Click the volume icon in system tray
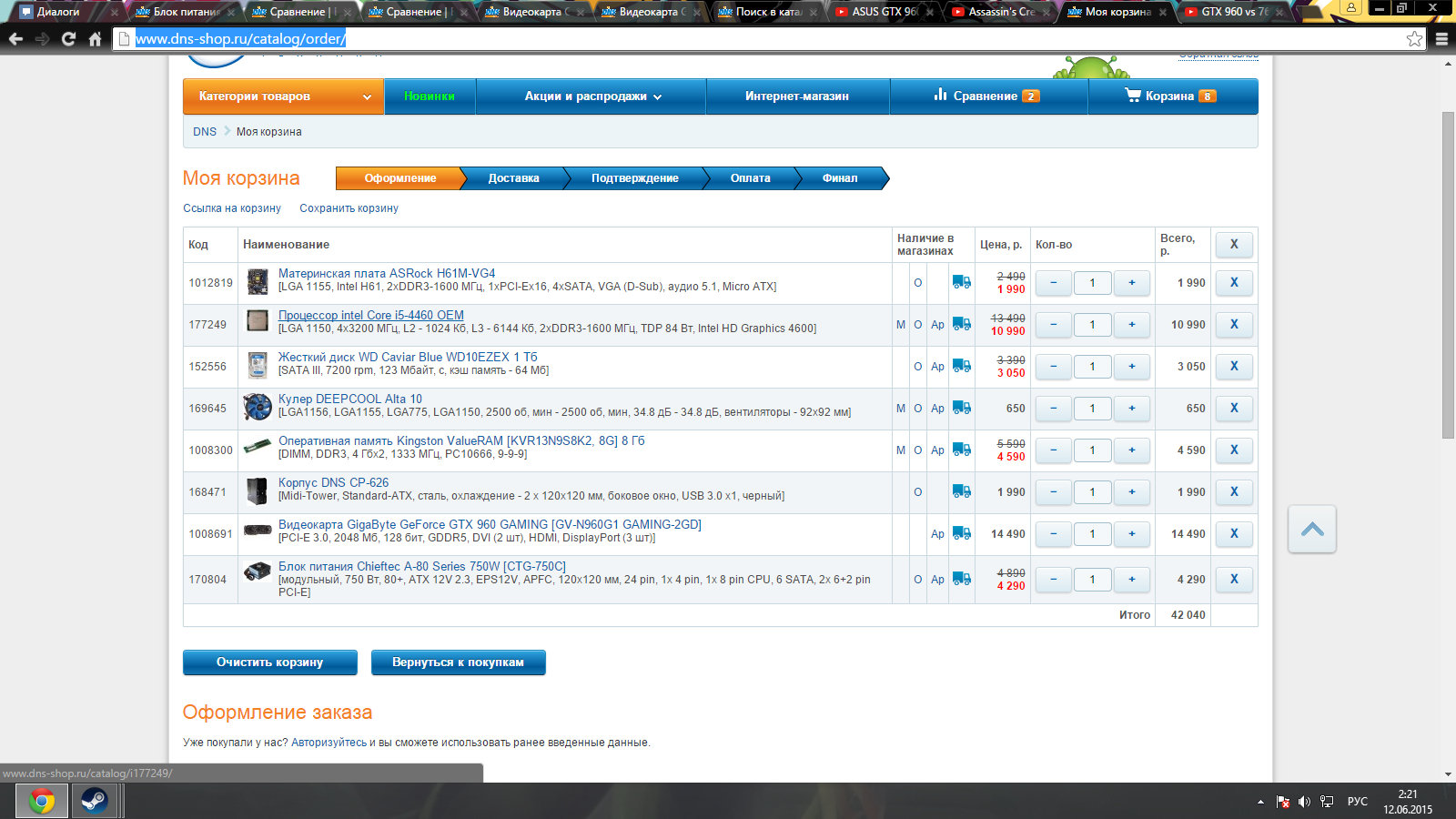 (1304, 802)
